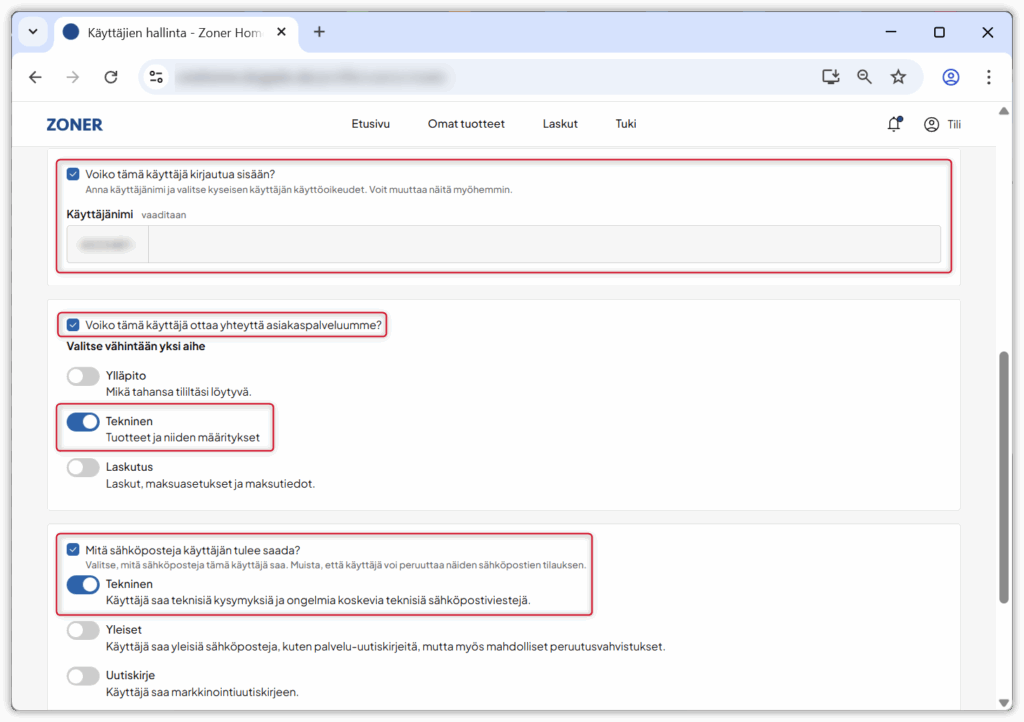Image resolution: width=1024 pixels, height=722 pixels.
Task: Click the Käyttäjänimi input field
Action: click(543, 244)
